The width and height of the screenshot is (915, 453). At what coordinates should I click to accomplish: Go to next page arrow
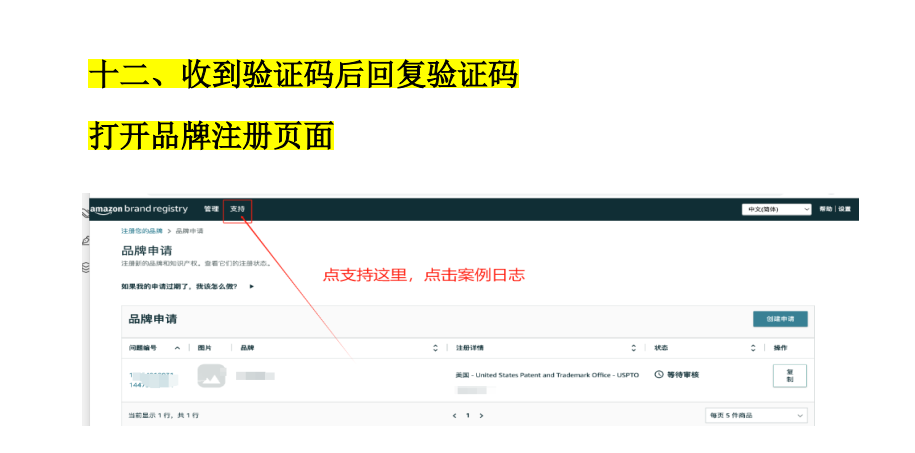coord(481,416)
